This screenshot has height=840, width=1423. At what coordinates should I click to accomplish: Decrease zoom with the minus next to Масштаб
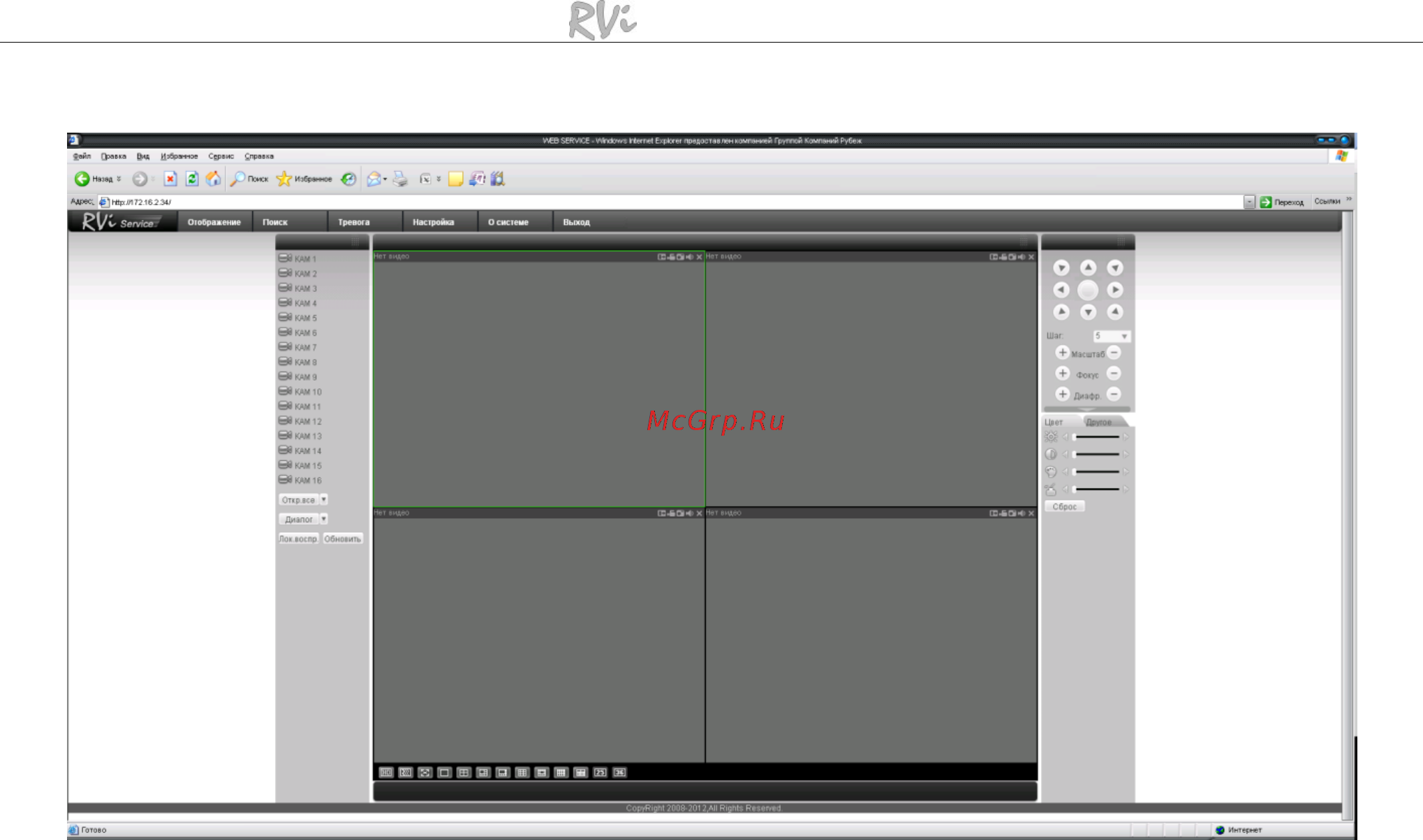[1114, 353]
